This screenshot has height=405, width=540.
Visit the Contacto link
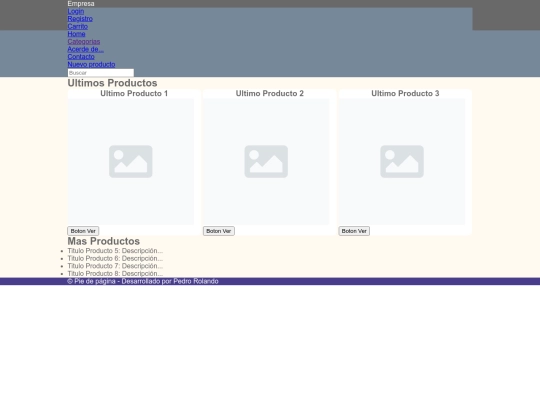pos(81,57)
